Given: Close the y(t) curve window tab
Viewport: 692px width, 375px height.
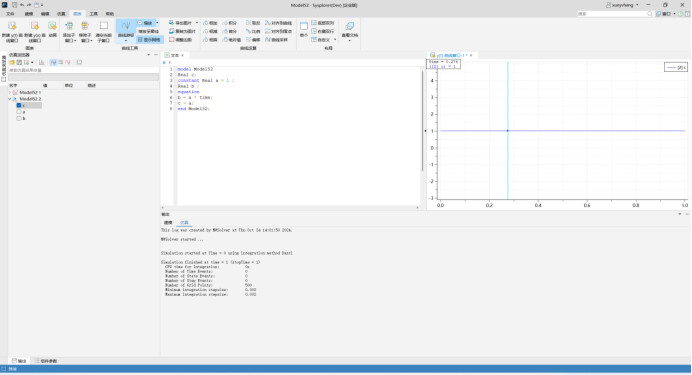Looking at the screenshot, I should coord(471,55).
